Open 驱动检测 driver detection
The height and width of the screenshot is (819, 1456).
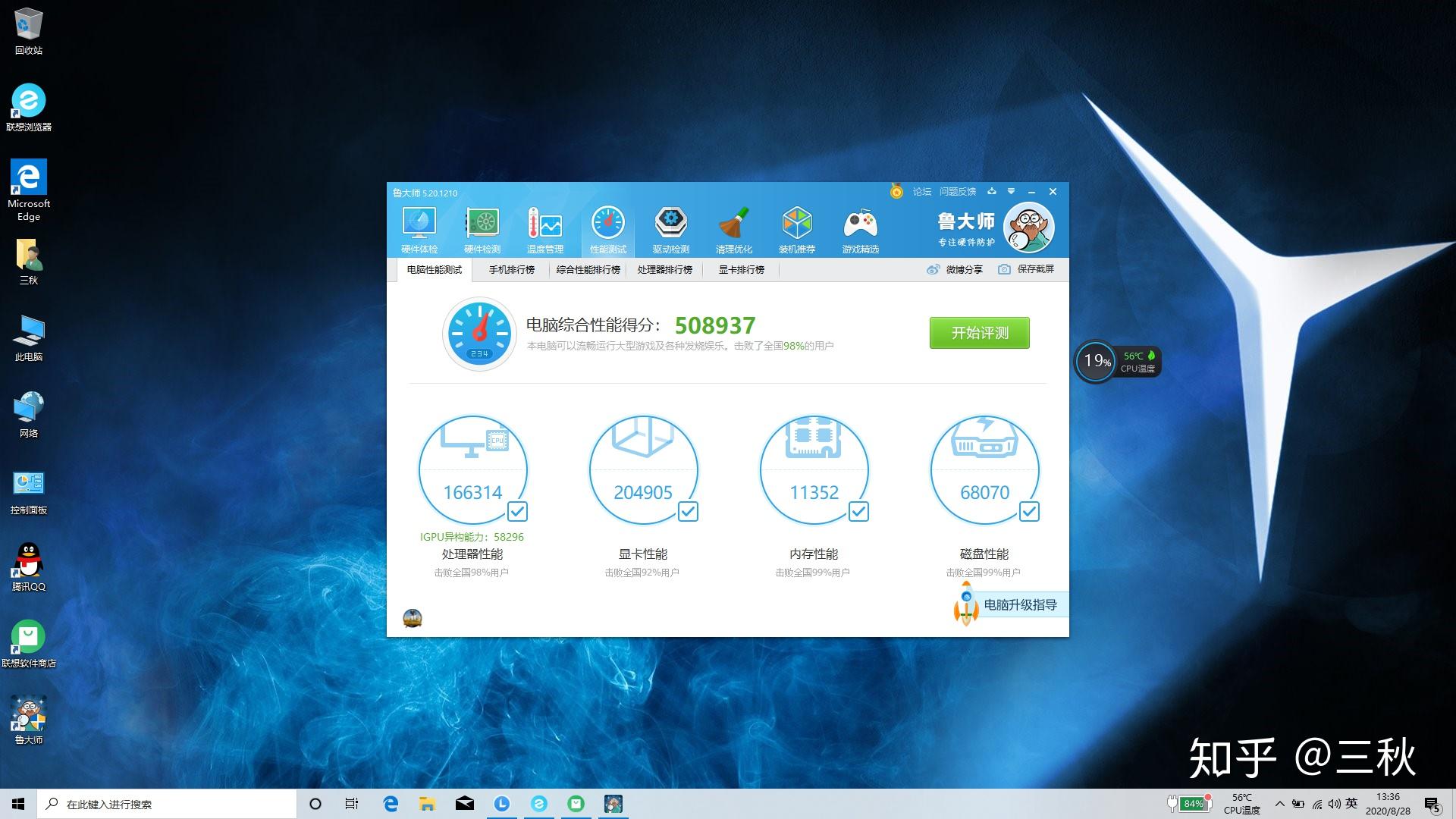coord(671,230)
